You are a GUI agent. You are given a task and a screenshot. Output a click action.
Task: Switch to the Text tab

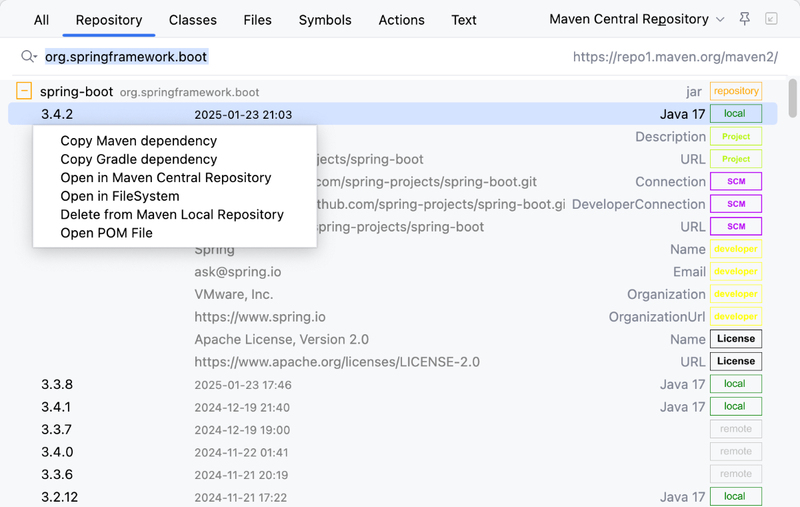(464, 20)
